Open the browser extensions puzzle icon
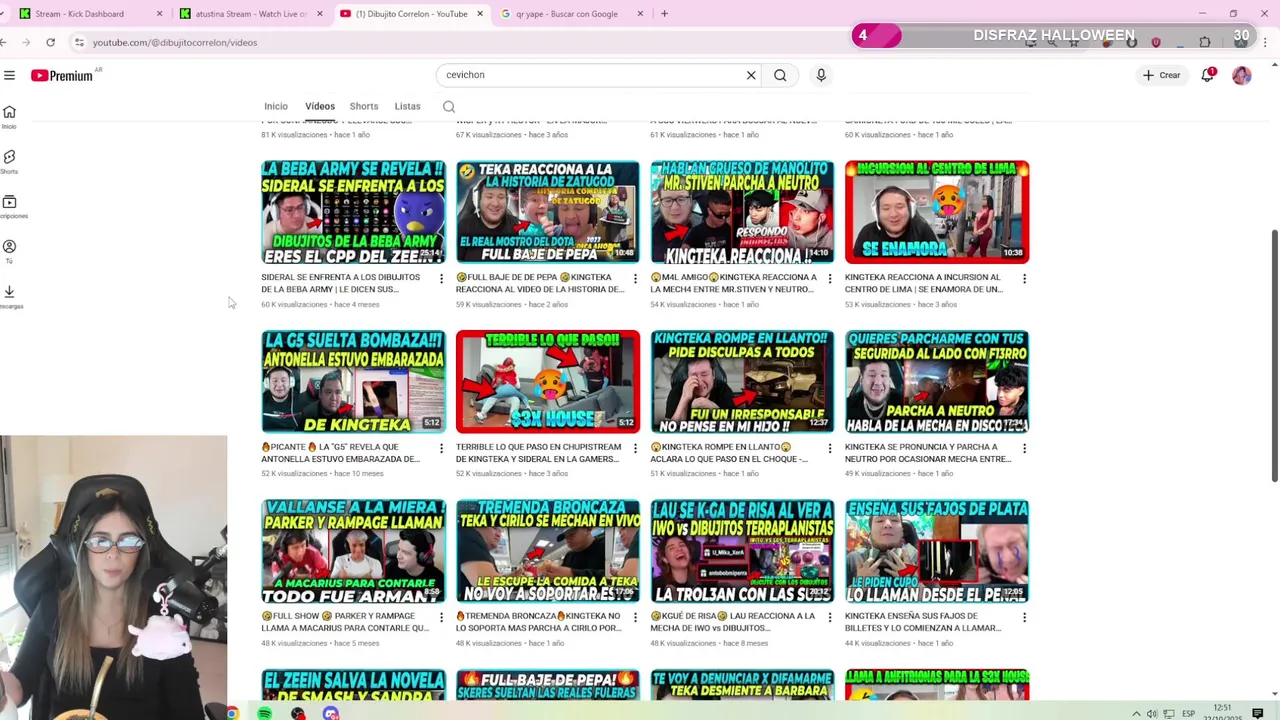This screenshot has height=720, width=1280. [1205, 42]
